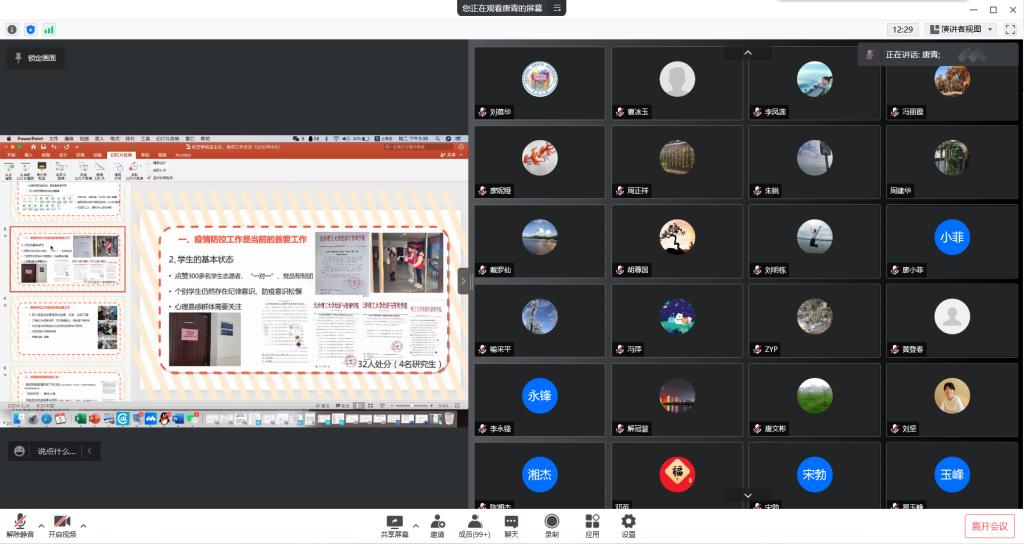Expand video options arrow beside camera
This screenshot has width=1024, height=544.
click(x=83, y=525)
